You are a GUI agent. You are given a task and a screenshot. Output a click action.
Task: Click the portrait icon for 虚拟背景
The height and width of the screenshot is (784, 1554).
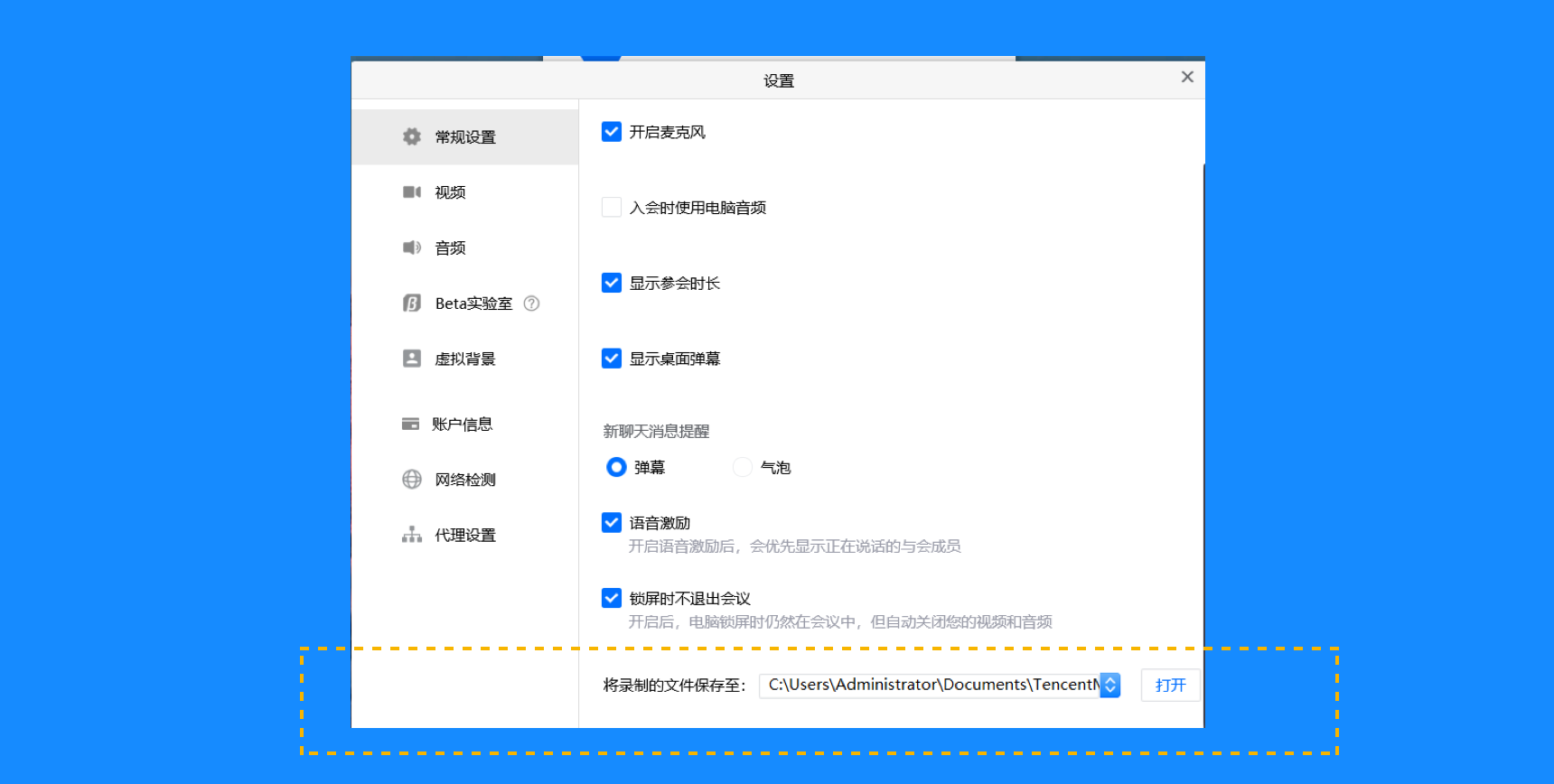(412, 359)
